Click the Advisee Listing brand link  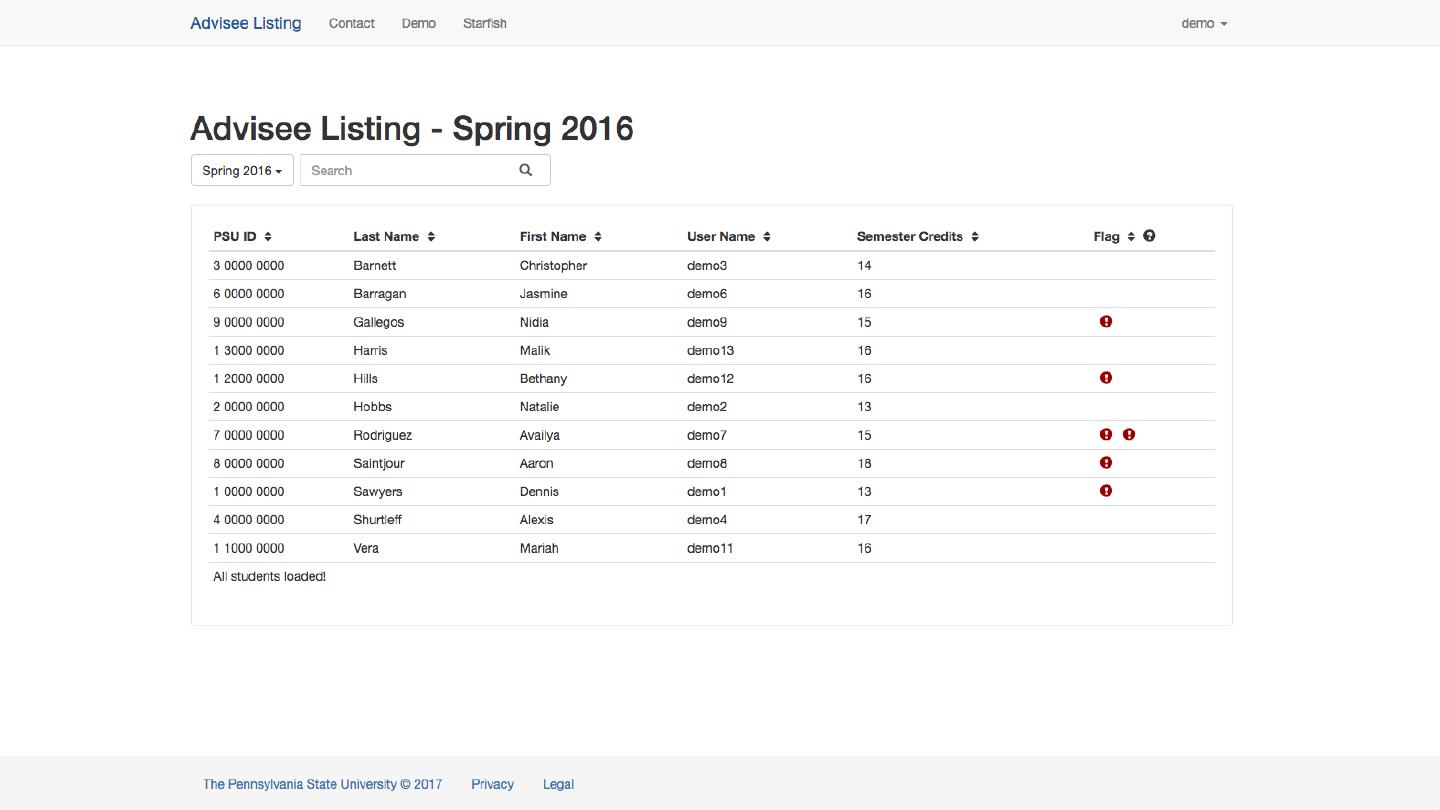(x=245, y=23)
